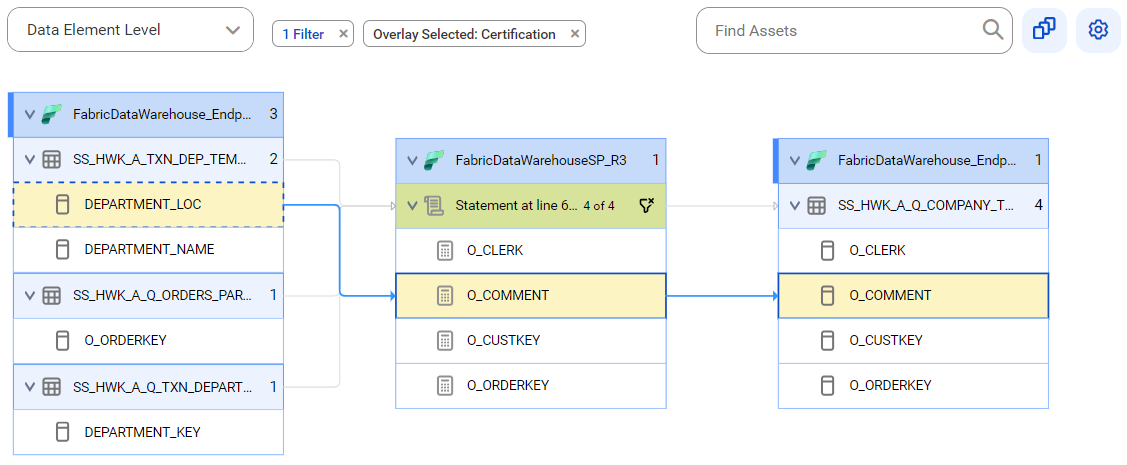The image size is (1127, 465).
Task: Click the SS_HWK_A_Q_COMPANY_T table icon
Action: click(816, 206)
